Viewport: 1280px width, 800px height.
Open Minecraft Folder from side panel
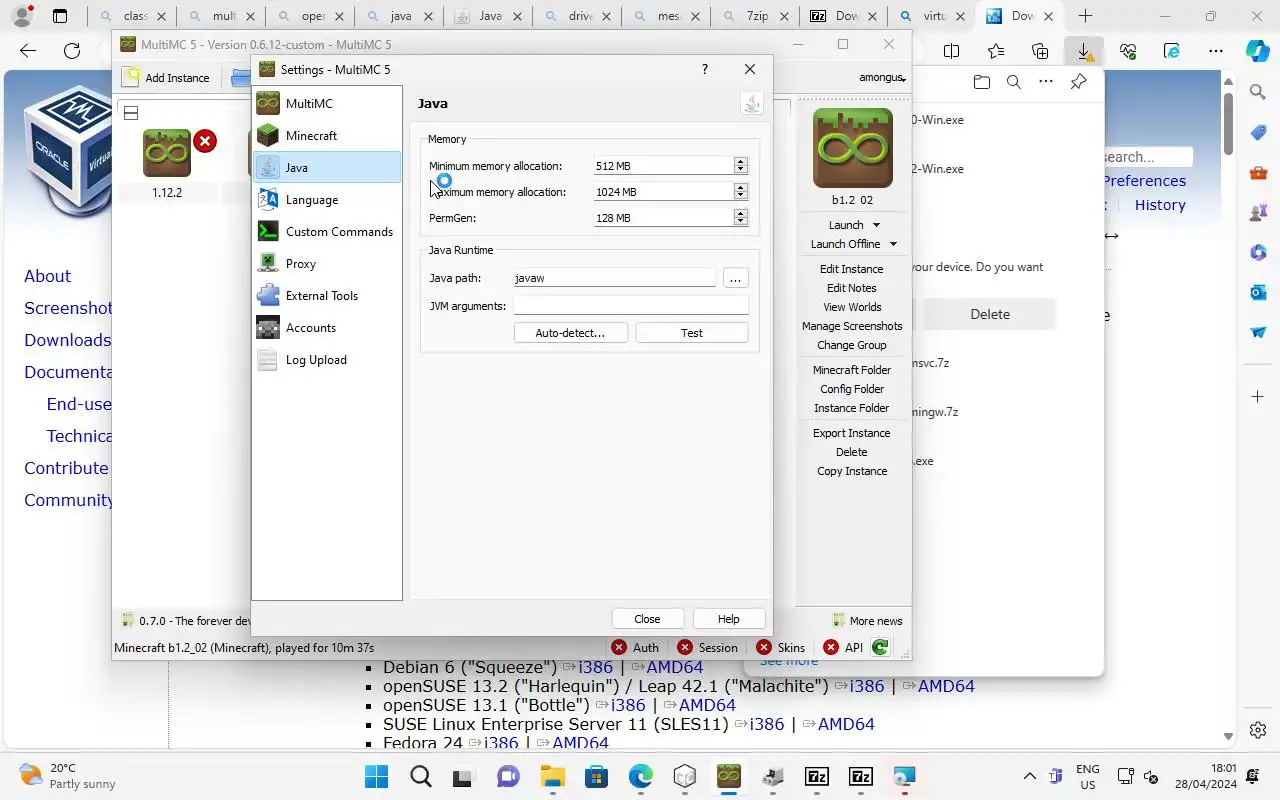point(852,370)
